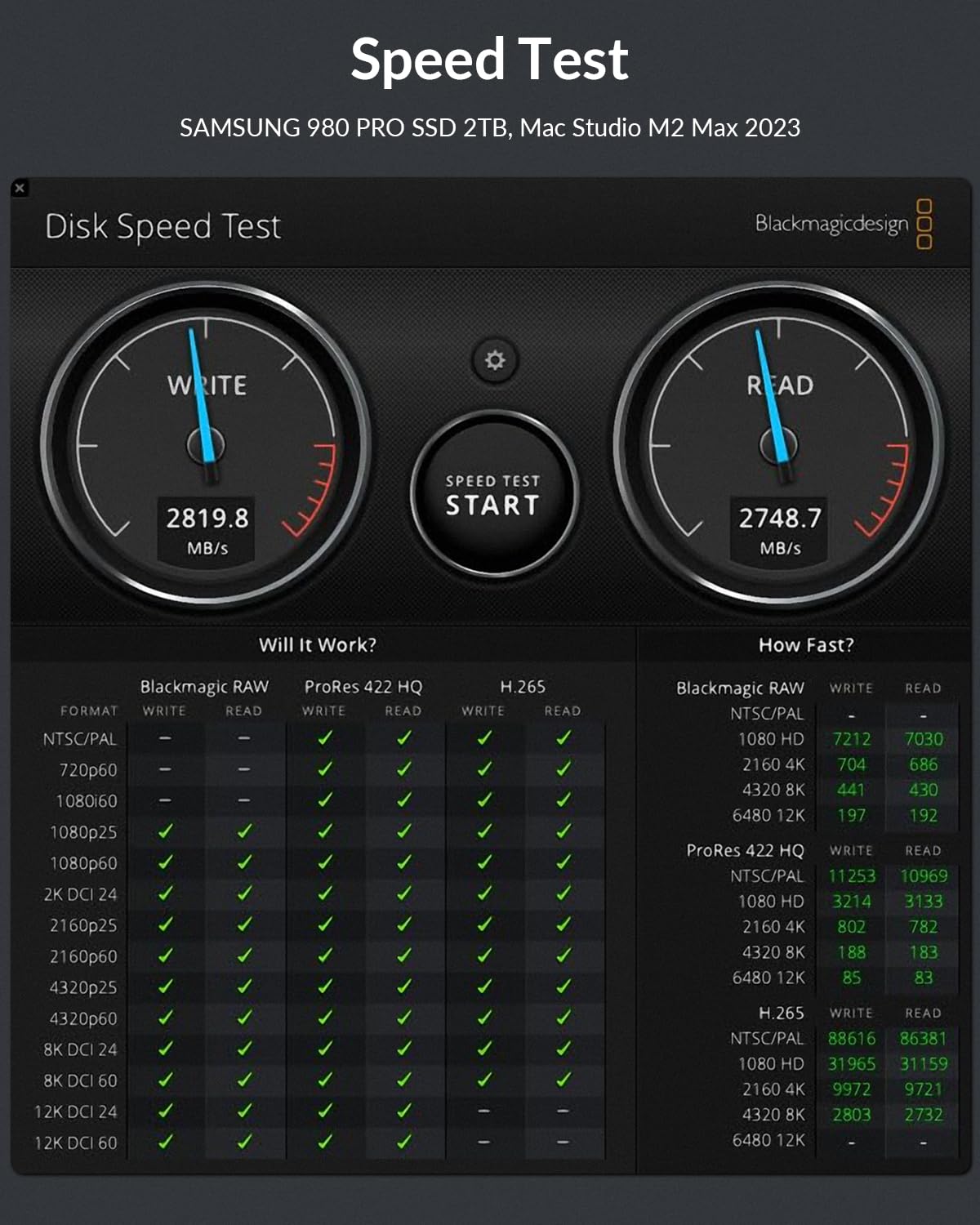Screen dimensions: 980x1225
Task: Click ProRes 422 HQ write checkmark for 2160p60
Action: pos(325,955)
